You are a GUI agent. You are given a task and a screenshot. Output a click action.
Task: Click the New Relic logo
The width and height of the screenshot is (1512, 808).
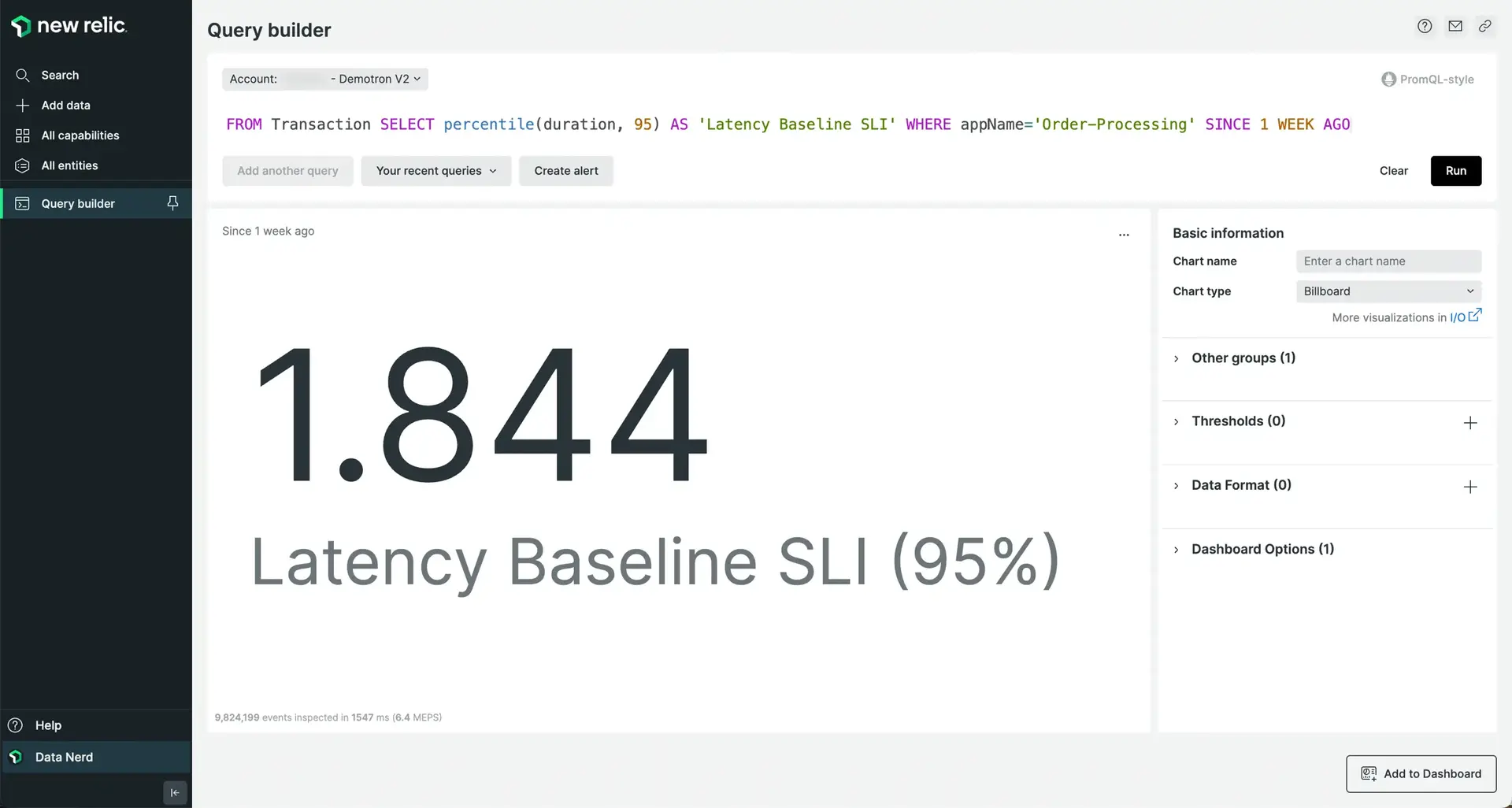(x=69, y=26)
